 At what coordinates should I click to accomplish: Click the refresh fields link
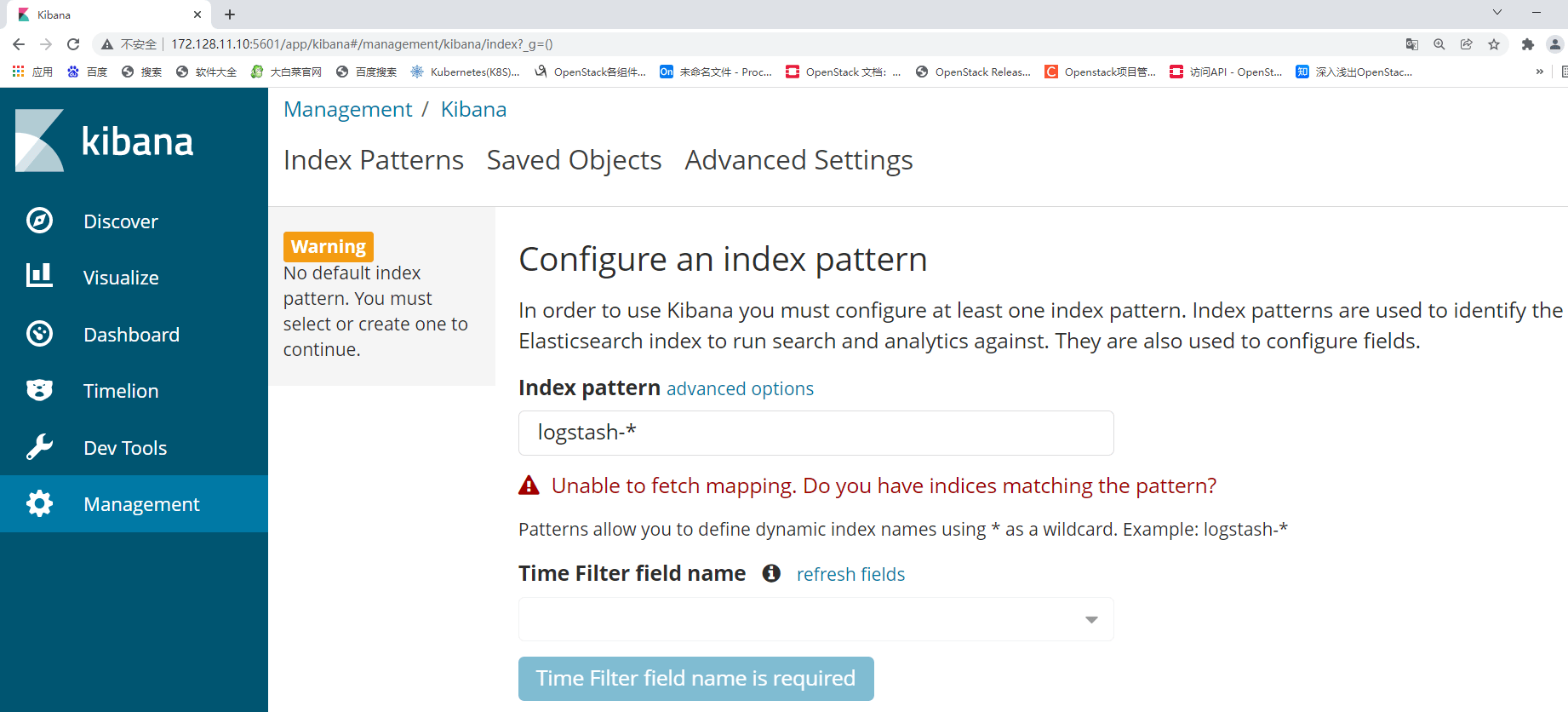(850, 574)
